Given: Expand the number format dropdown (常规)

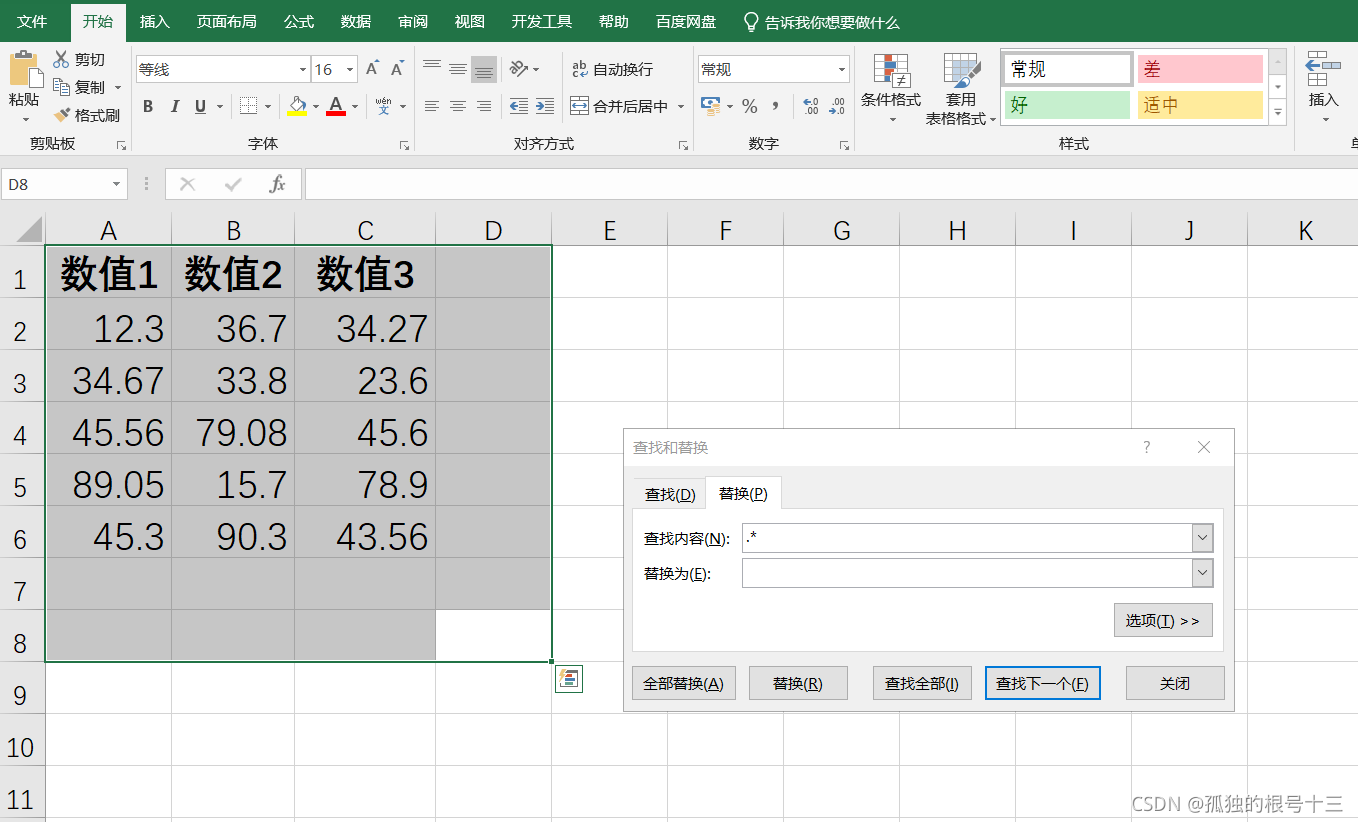Looking at the screenshot, I should tap(842, 69).
